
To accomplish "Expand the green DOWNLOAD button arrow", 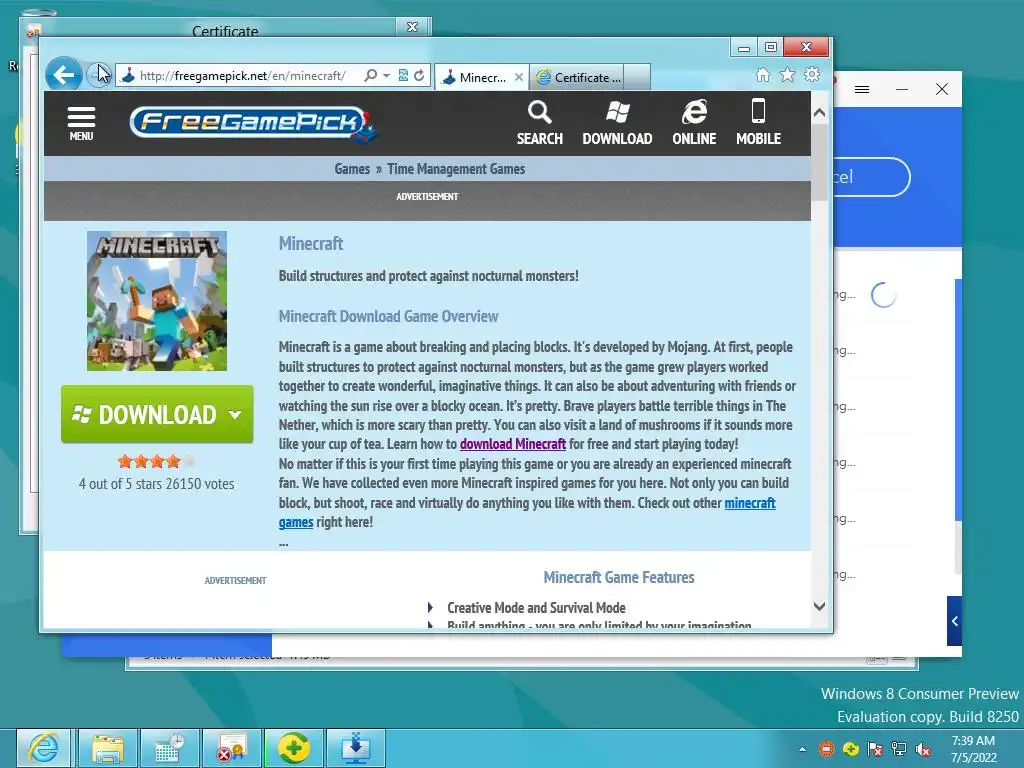I will coord(235,414).
